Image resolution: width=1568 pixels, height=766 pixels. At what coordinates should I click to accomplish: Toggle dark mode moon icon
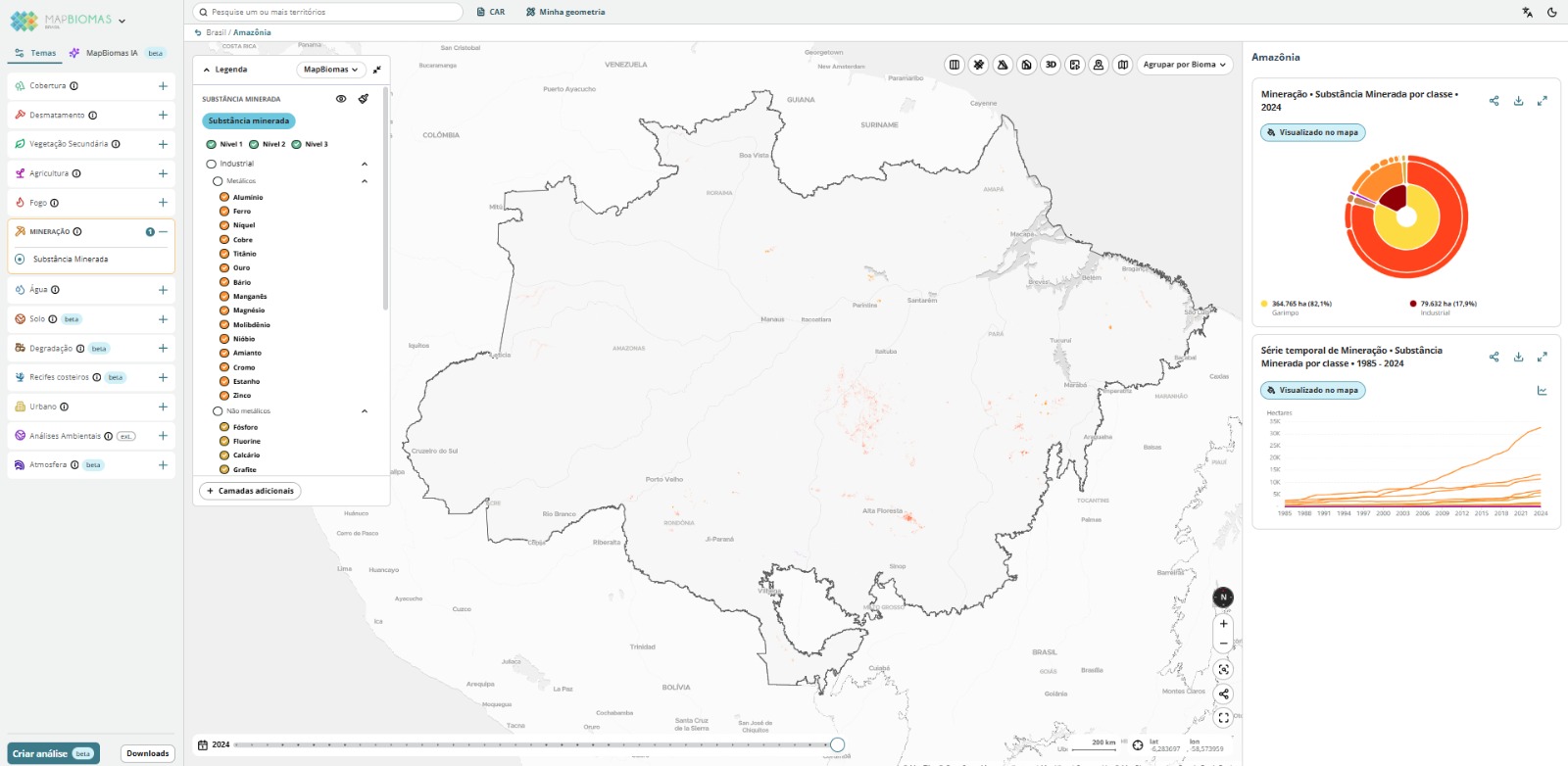click(x=1551, y=13)
